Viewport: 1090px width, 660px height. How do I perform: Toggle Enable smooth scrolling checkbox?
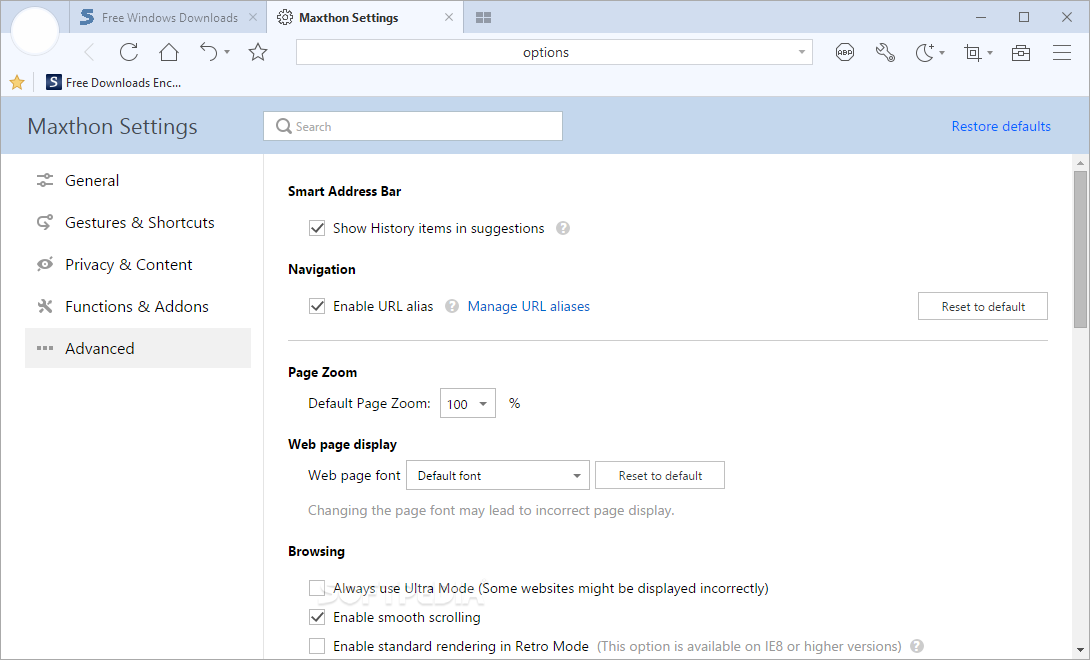click(317, 617)
